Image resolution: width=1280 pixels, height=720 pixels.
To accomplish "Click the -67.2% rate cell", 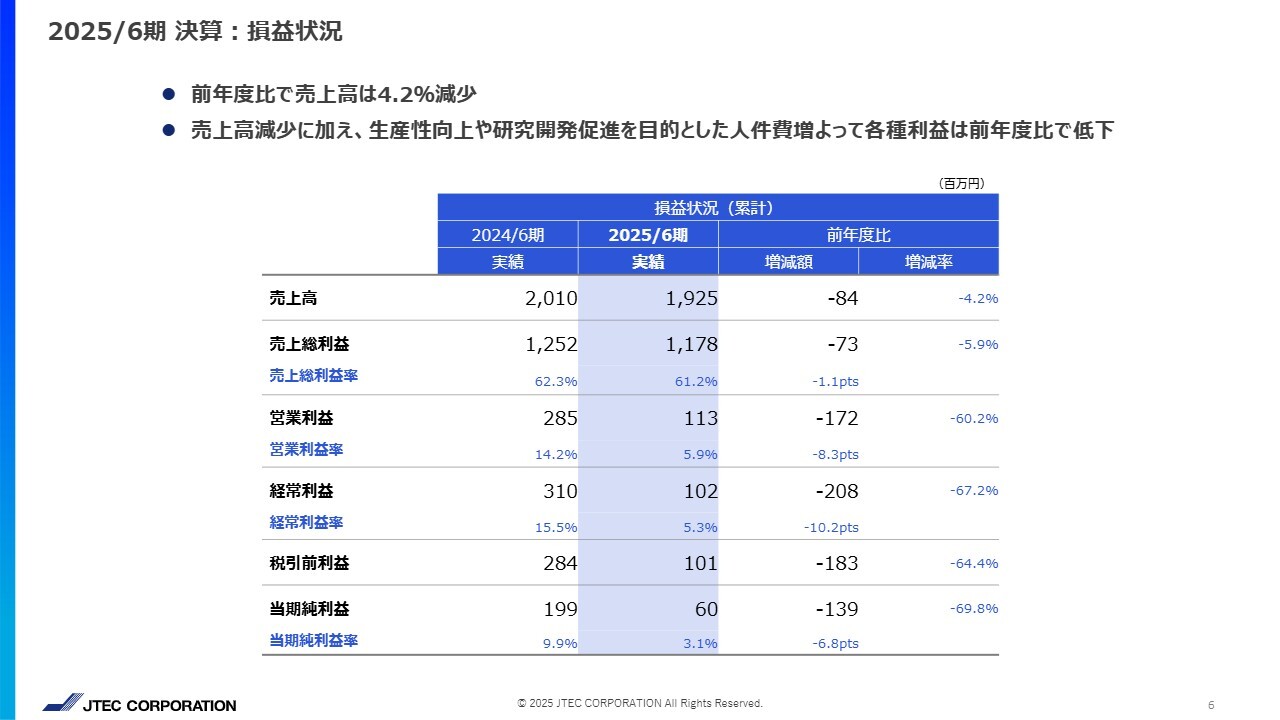I will point(974,490).
